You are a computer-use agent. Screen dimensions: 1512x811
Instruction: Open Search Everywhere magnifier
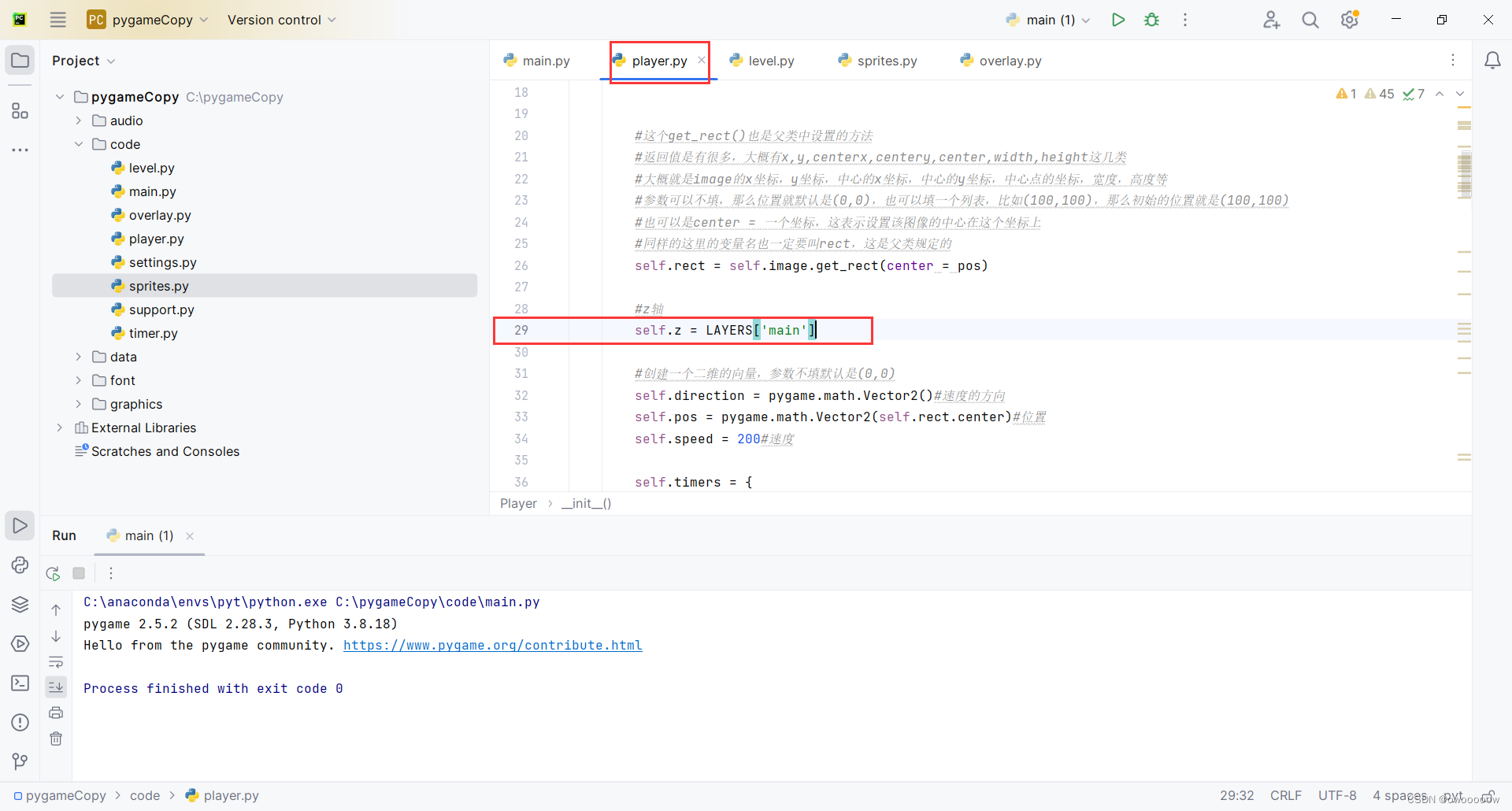tap(1310, 20)
